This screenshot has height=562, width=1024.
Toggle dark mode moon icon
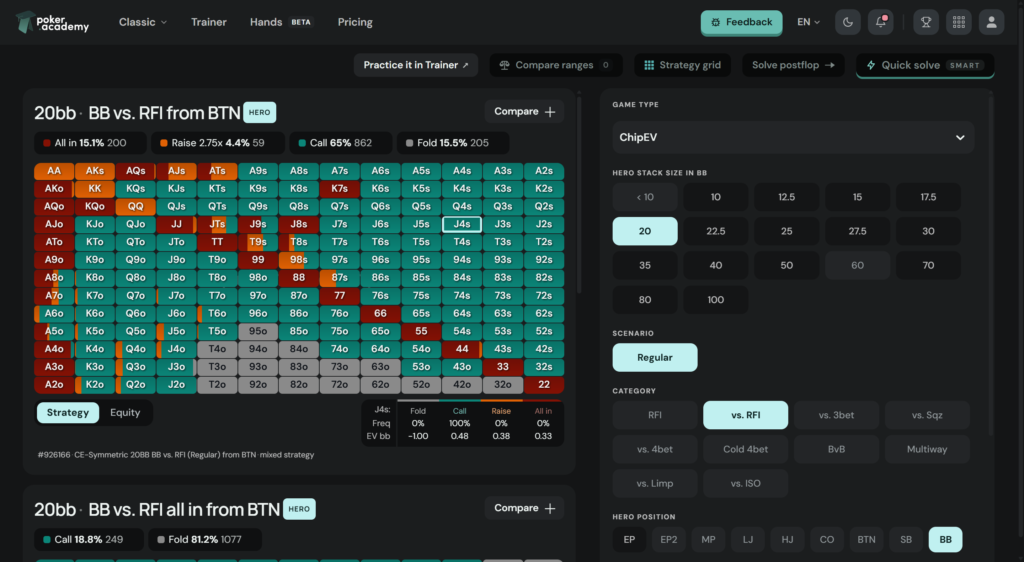tap(848, 22)
